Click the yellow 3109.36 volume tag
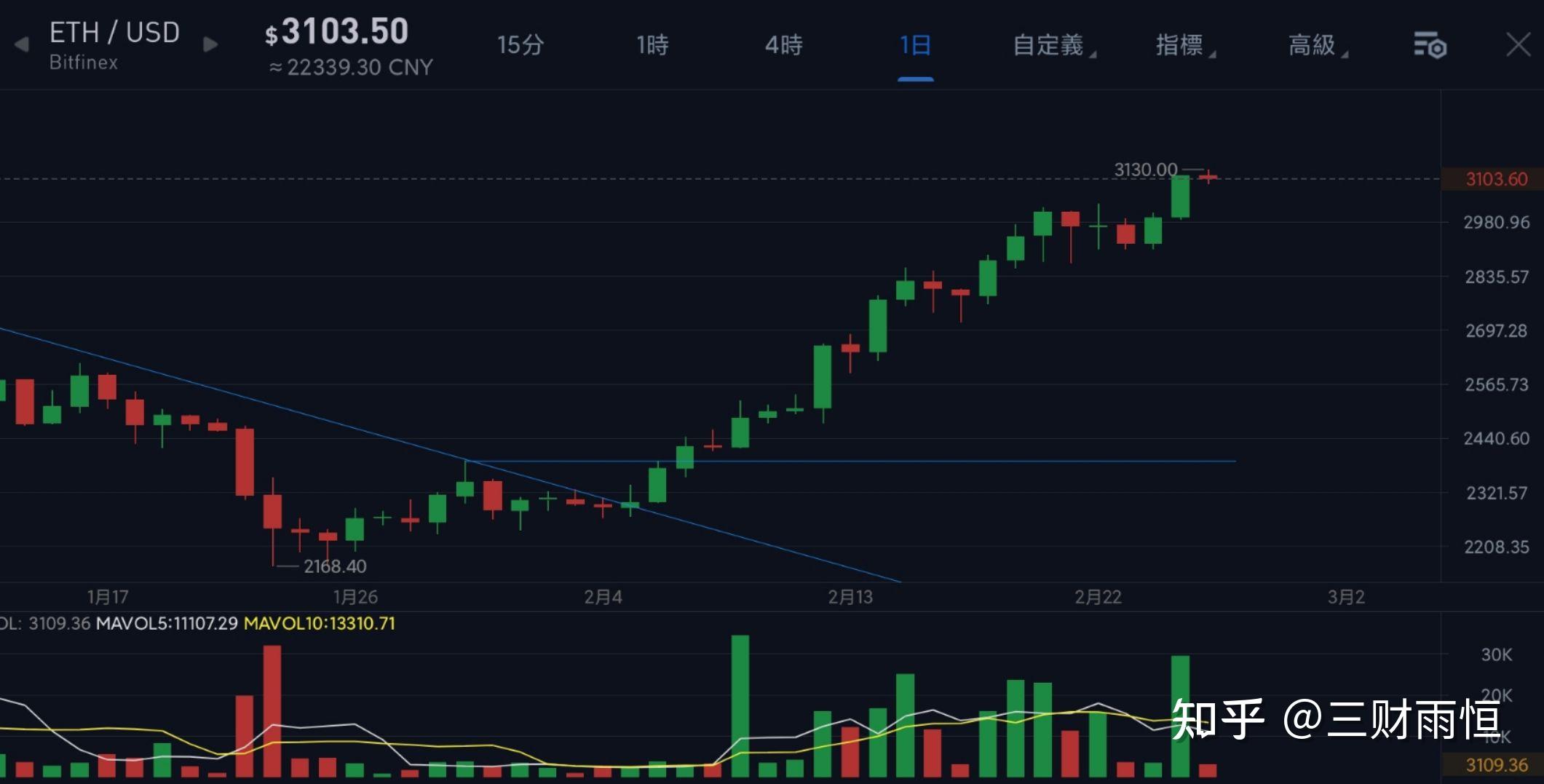The height and width of the screenshot is (784, 1544). pos(1492,765)
